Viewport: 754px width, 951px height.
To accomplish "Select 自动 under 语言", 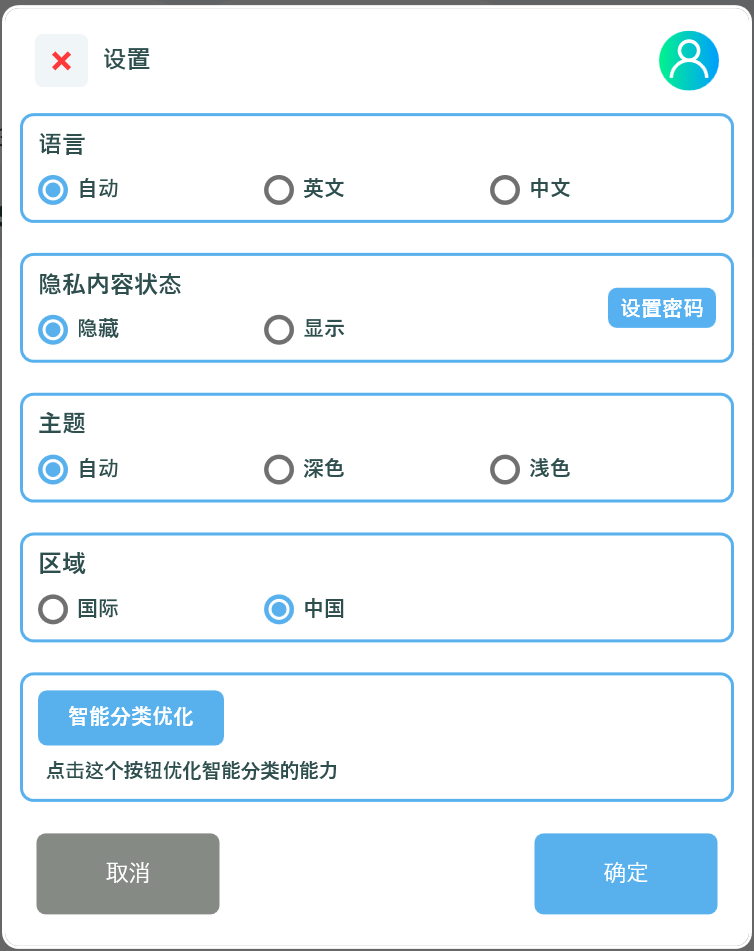I will (x=53, y=189).
